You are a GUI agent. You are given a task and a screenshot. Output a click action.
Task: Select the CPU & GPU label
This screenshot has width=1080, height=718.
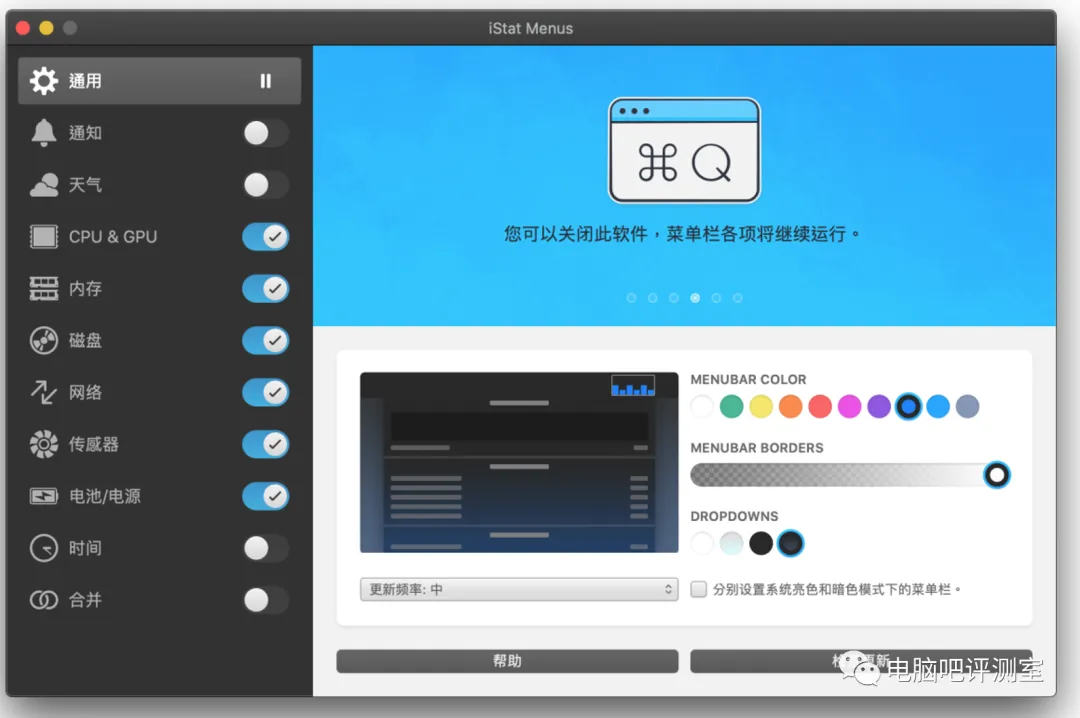pyautogui.click(x=113, y=236)
